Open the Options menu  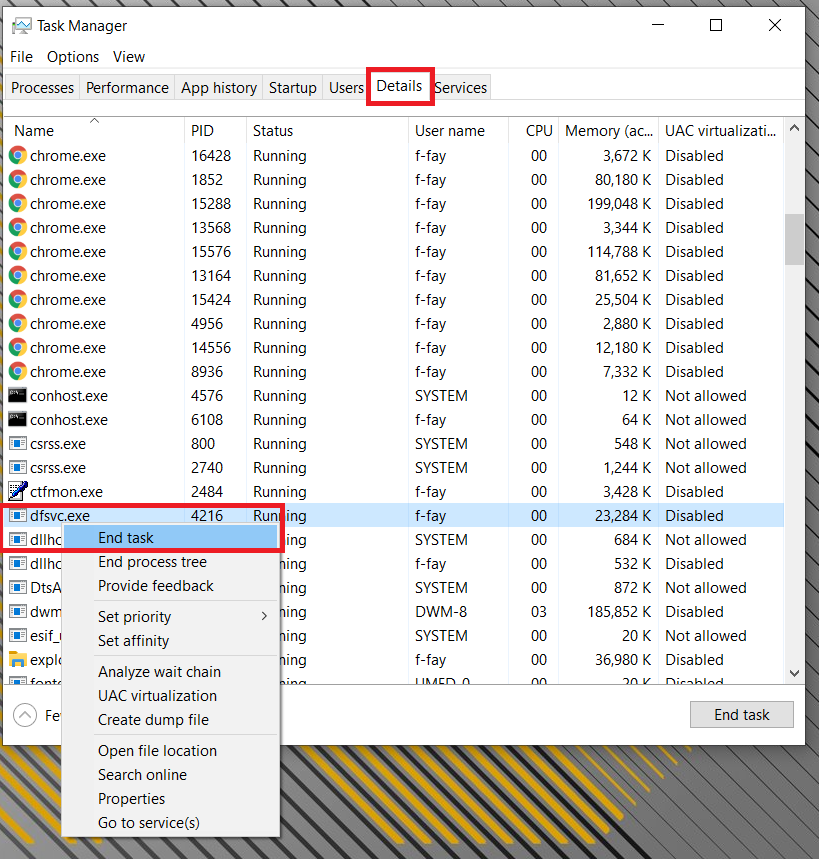pos(73,57)
